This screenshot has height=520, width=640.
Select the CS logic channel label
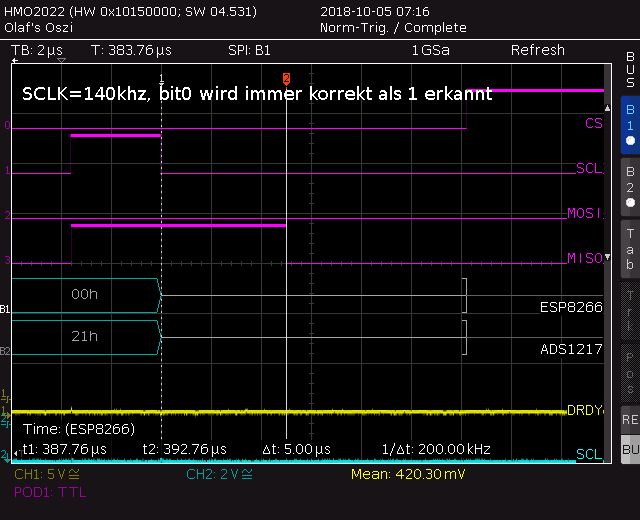(593, 123)
